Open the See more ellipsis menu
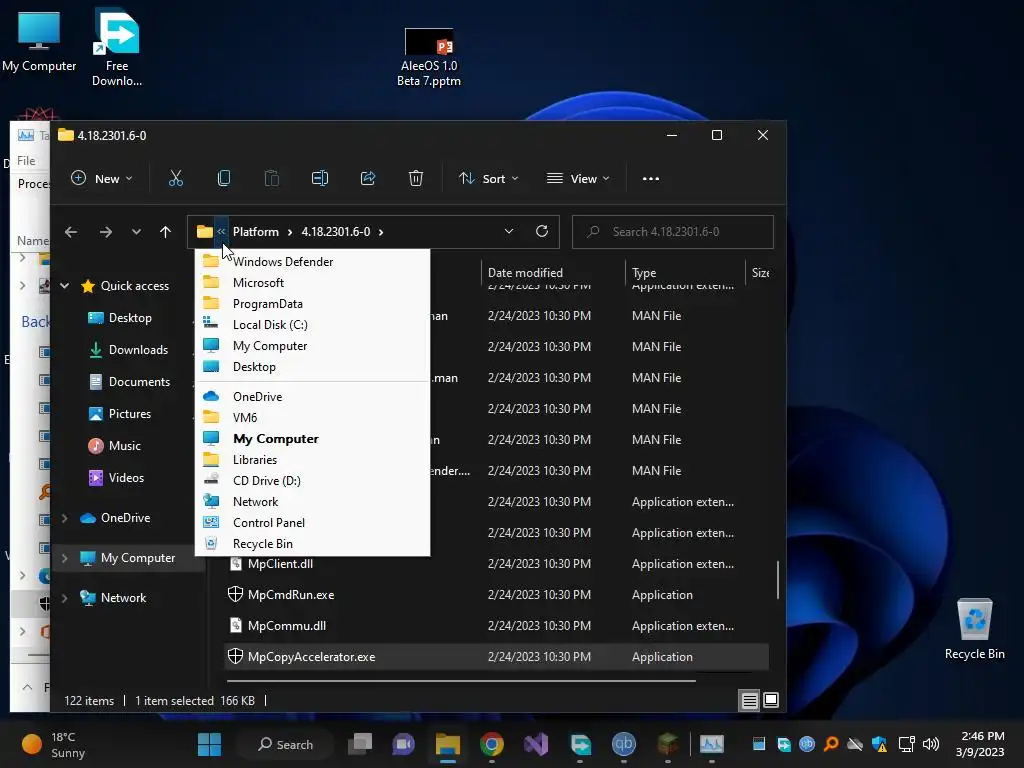 (650, 179)
